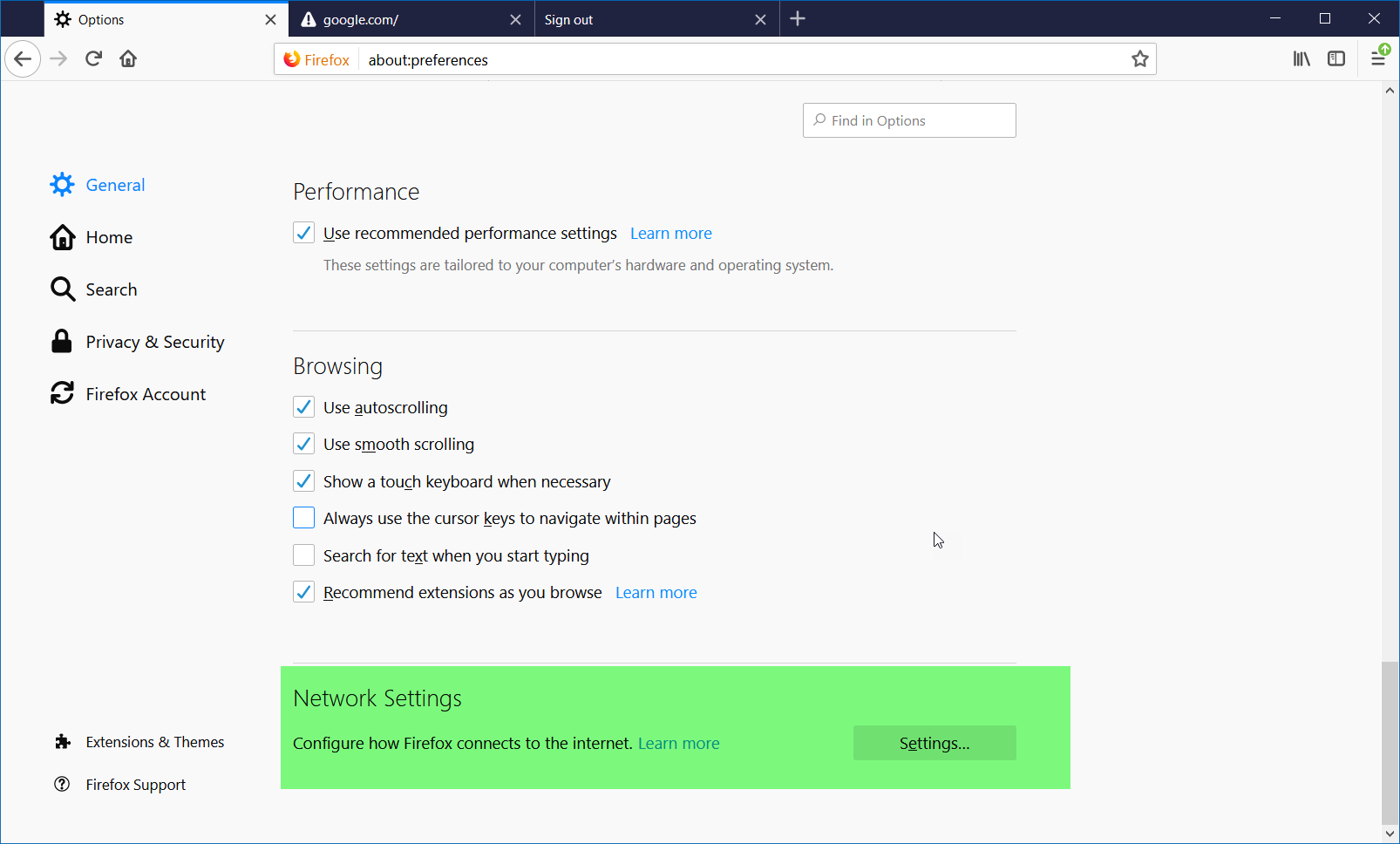
Task: Click the Firefox logo in address bar
Action: point(292,59)
